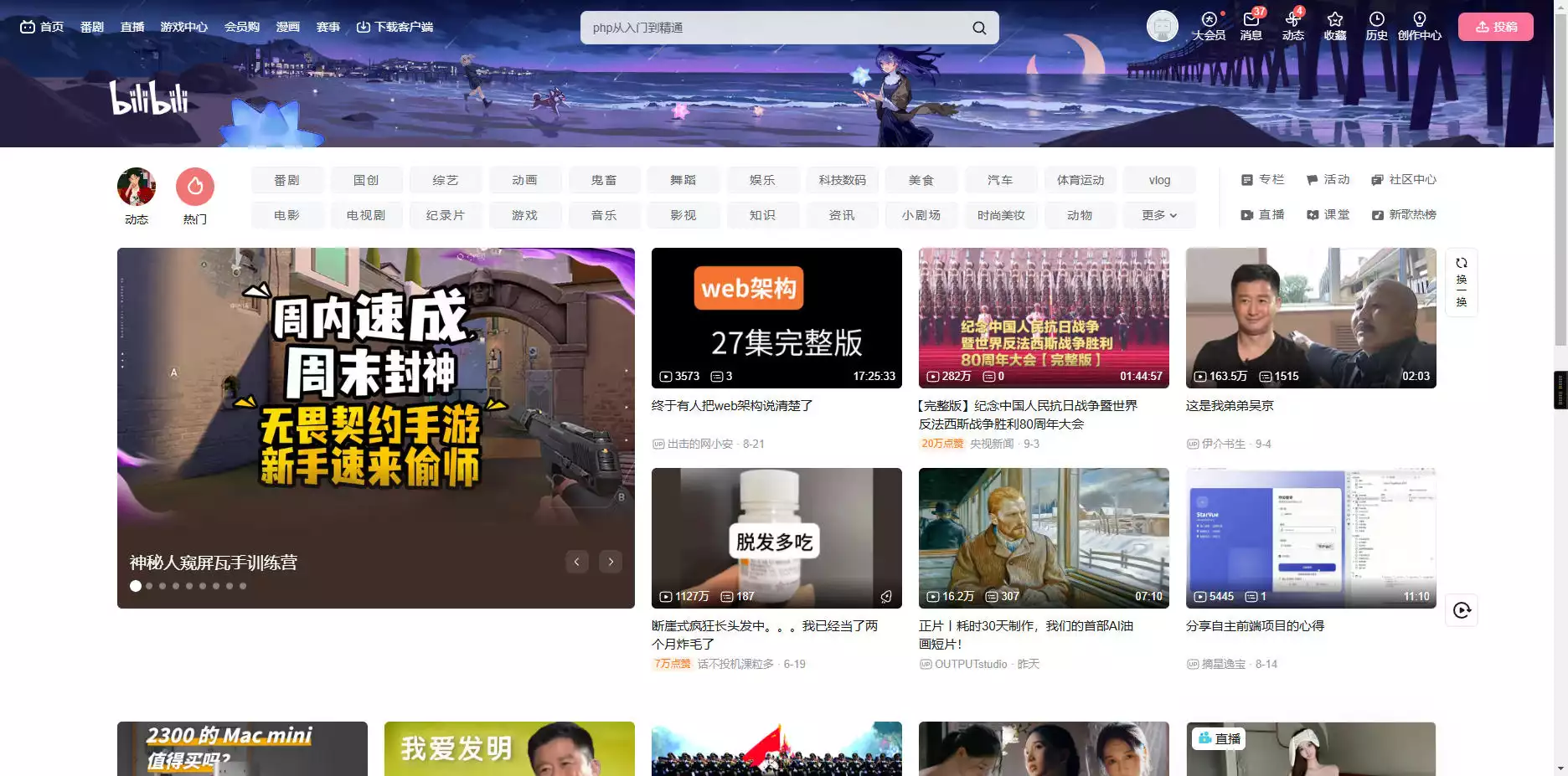Open 社区中心 icon link
1568x776 pixels.
(x=1404, y=180)
